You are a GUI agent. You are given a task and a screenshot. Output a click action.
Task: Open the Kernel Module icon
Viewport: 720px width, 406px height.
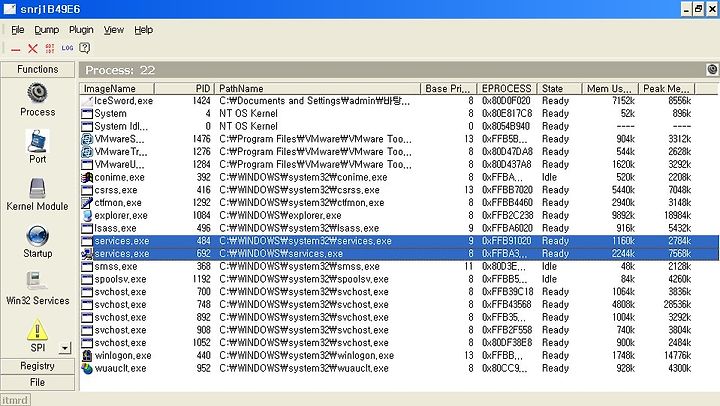(37, 188)
